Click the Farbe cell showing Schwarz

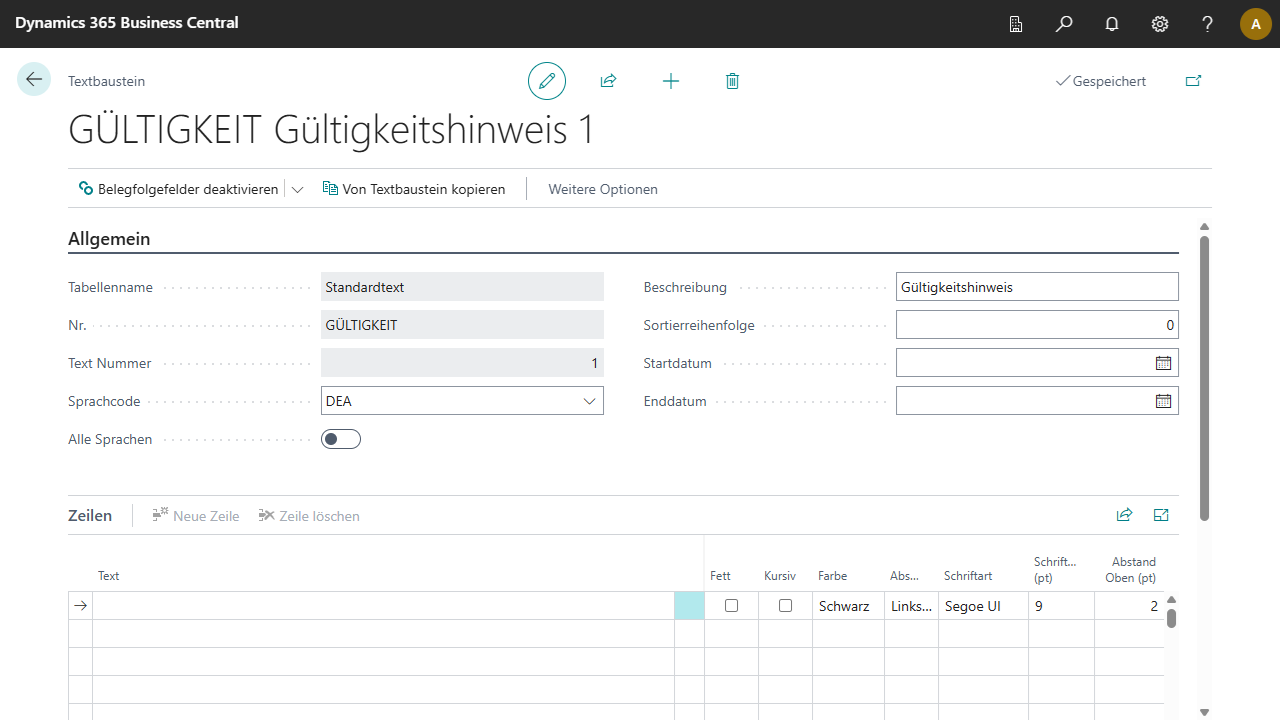coord(847,606)
